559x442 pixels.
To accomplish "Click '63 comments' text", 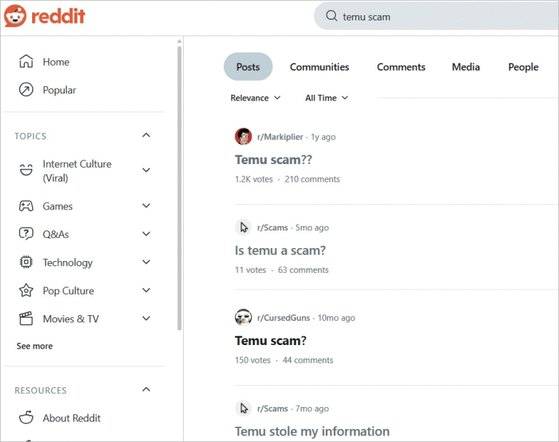I will tap(303, 270).
